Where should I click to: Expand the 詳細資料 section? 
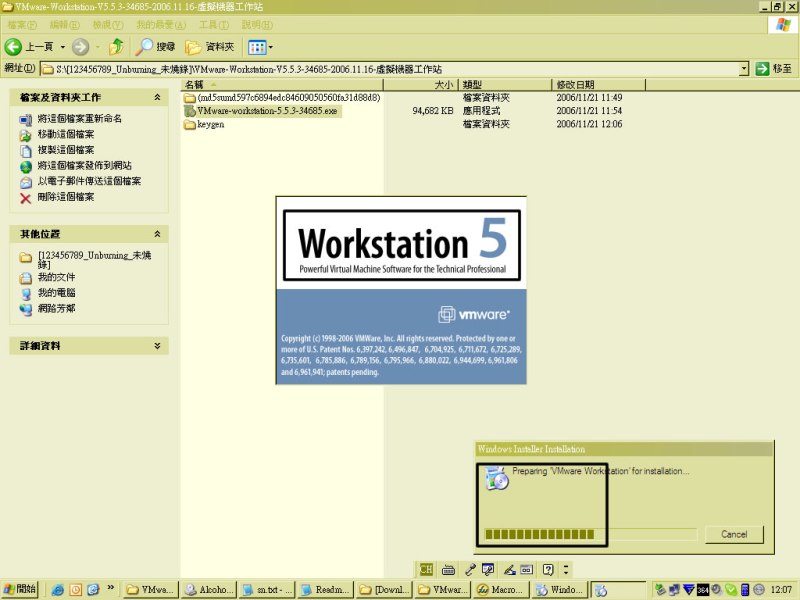point(157,345)
